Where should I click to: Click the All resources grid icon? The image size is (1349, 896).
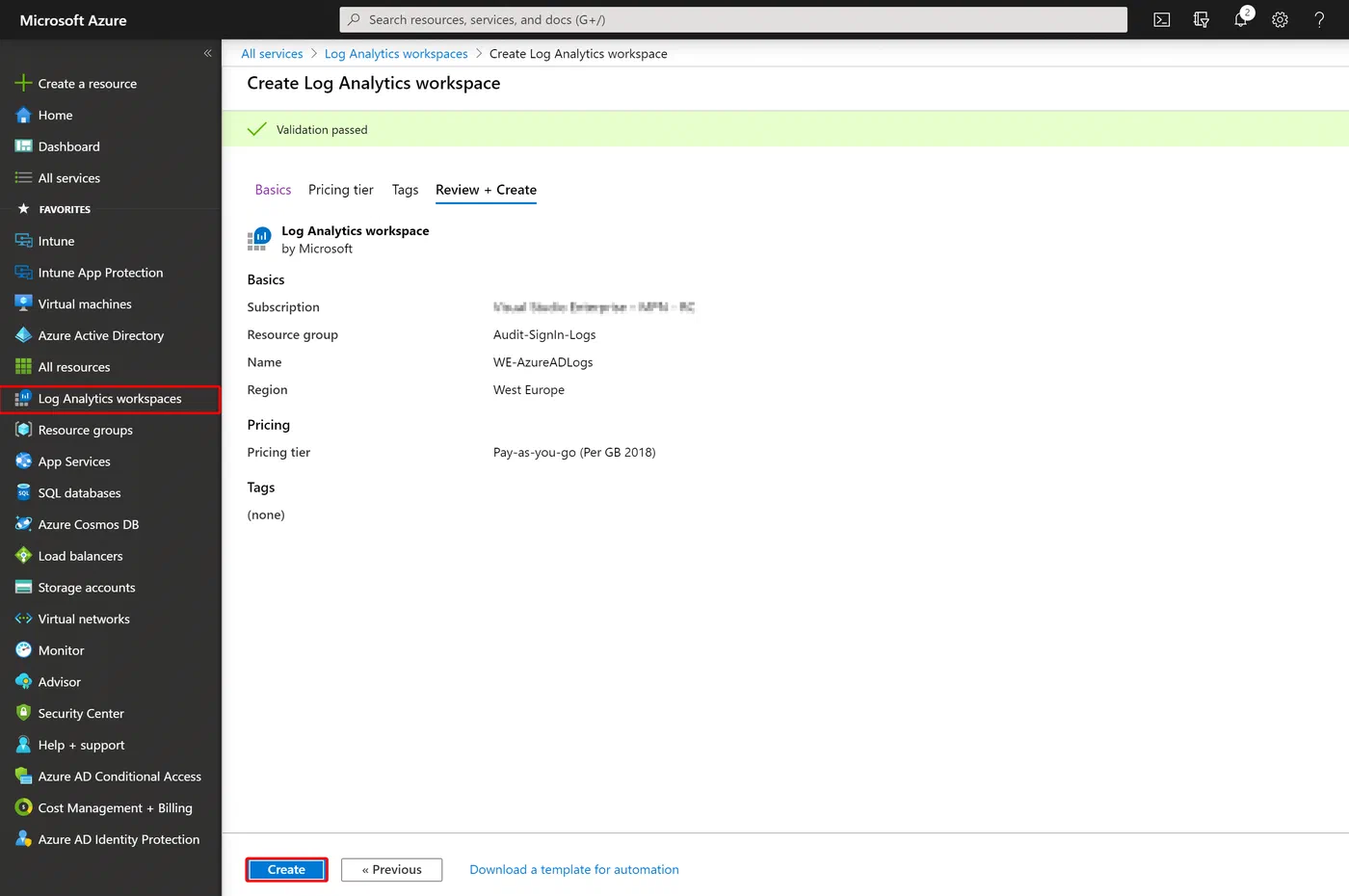point(23,367)
